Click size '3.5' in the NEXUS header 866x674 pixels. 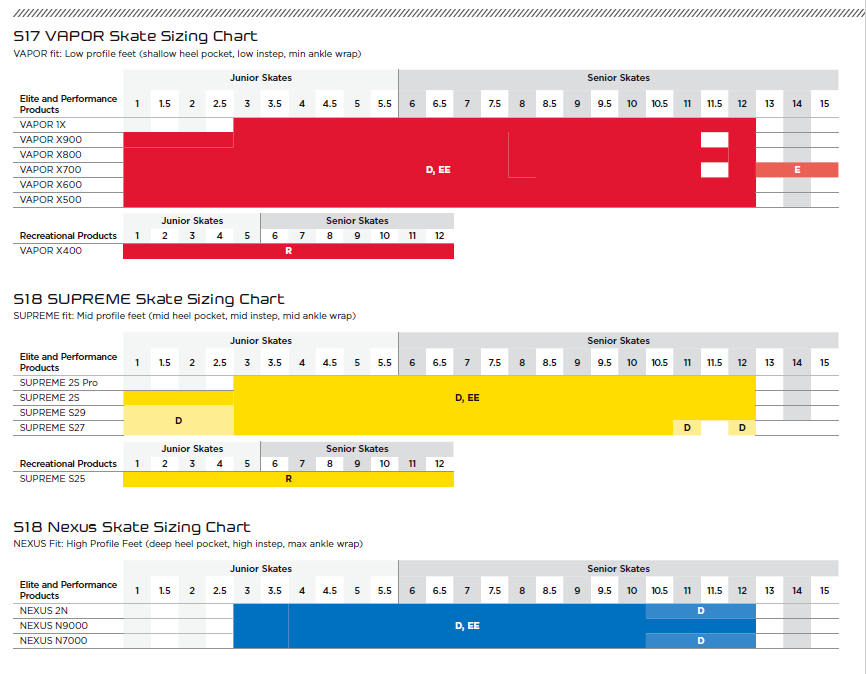coord(274,591)
